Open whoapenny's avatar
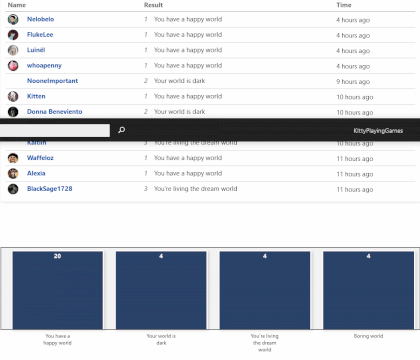The width and height of the screenshot is (420, 360). [13, 65]
